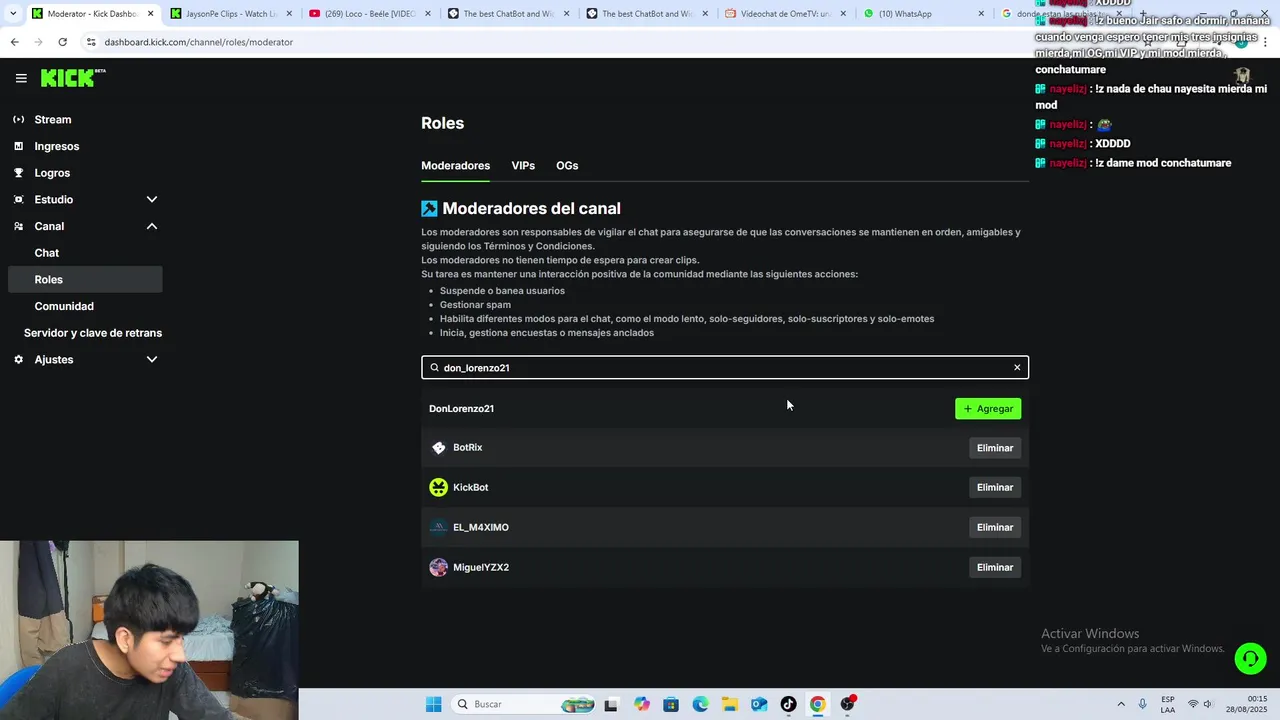
Task: Reload the browser page
Action: tap(62, 42)
